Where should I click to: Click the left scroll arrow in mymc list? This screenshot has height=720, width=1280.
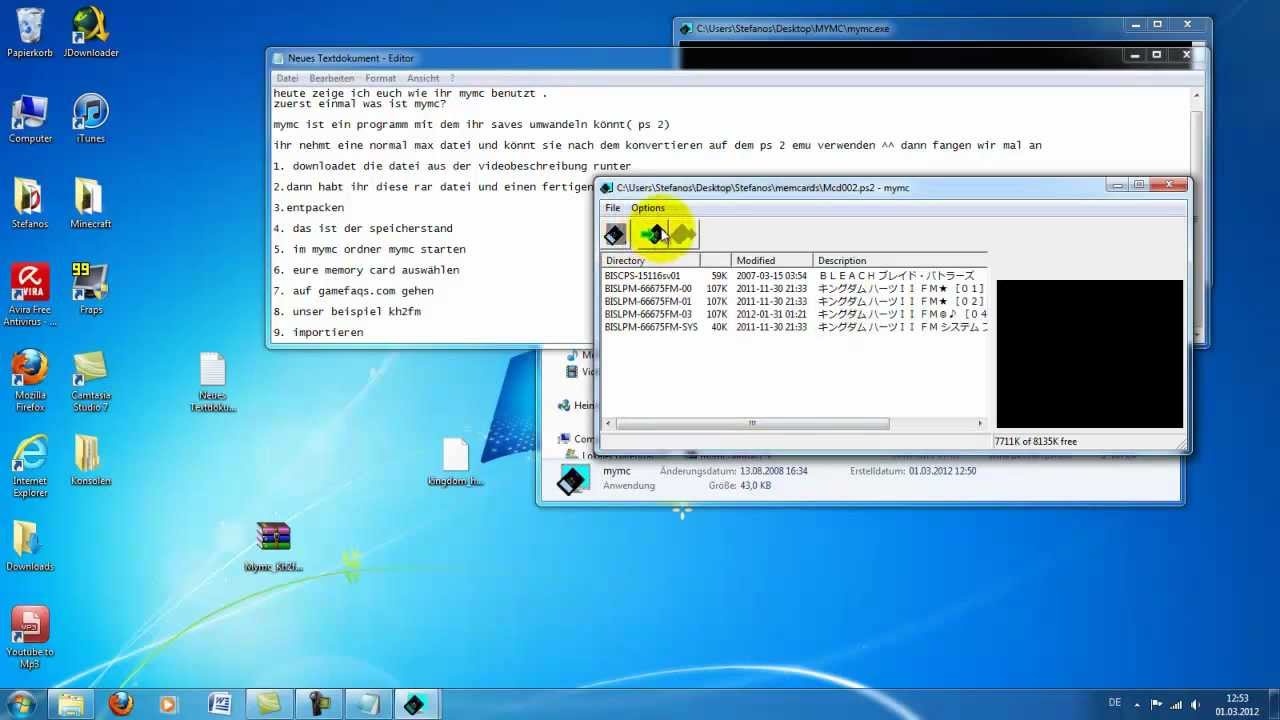(608, 423)
